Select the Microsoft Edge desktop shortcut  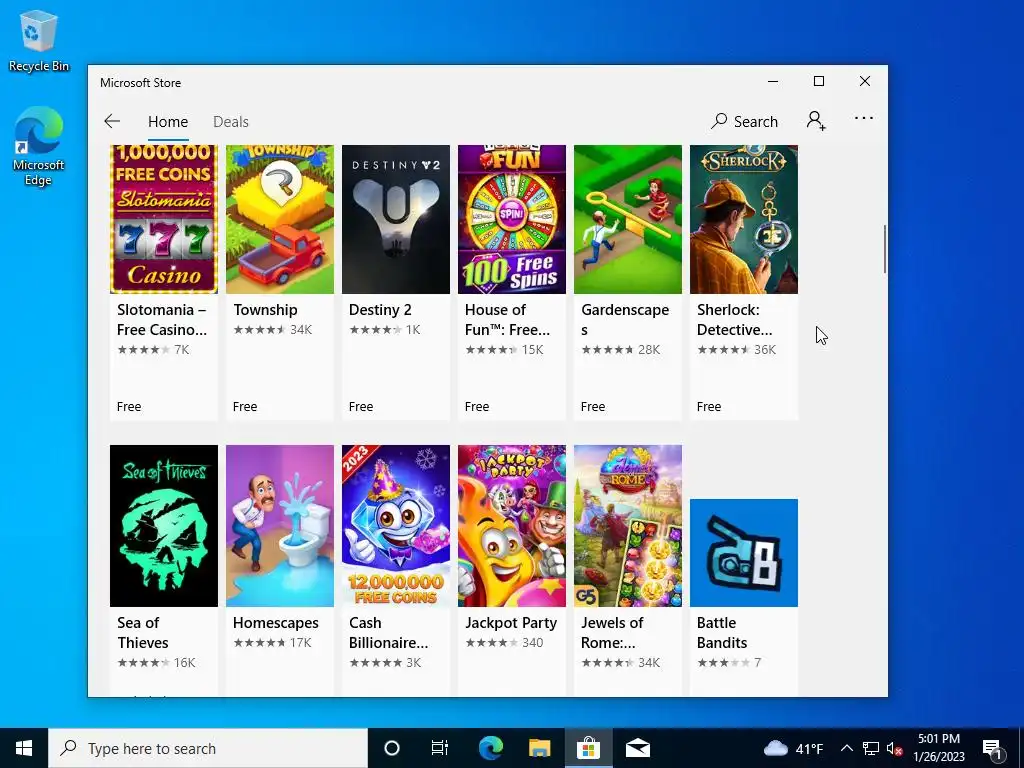pos(39,146)
